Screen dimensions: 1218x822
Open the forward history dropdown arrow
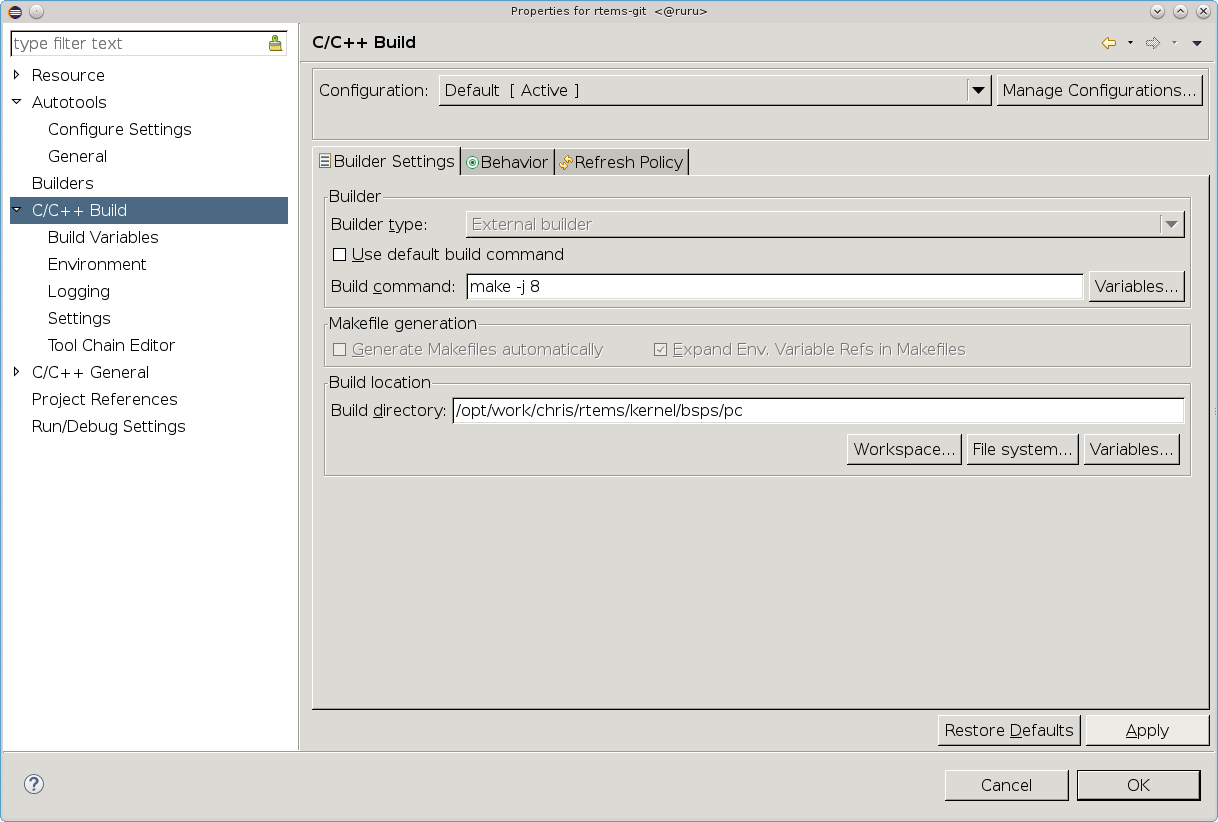pyautogui.click(x=1174, y=43)
